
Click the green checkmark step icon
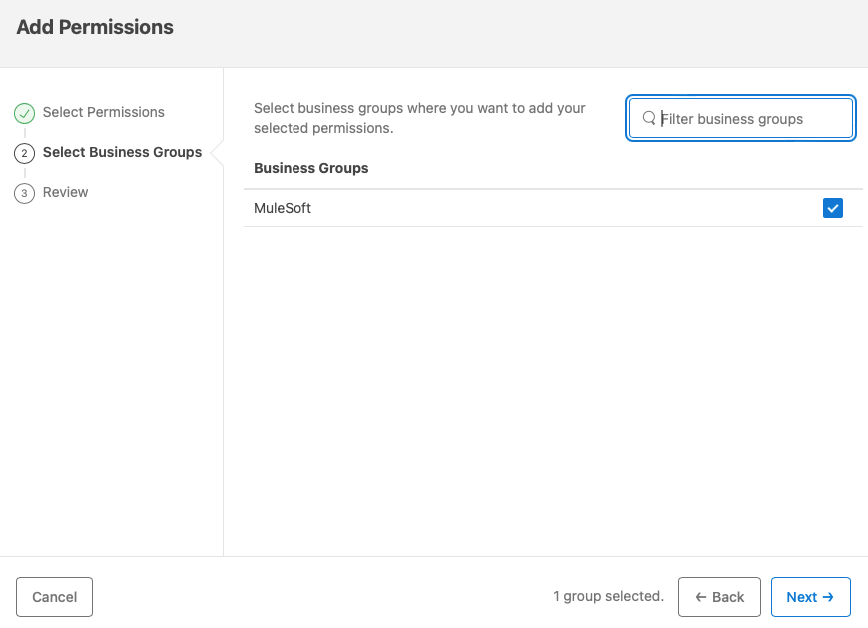tap(24, 113)
